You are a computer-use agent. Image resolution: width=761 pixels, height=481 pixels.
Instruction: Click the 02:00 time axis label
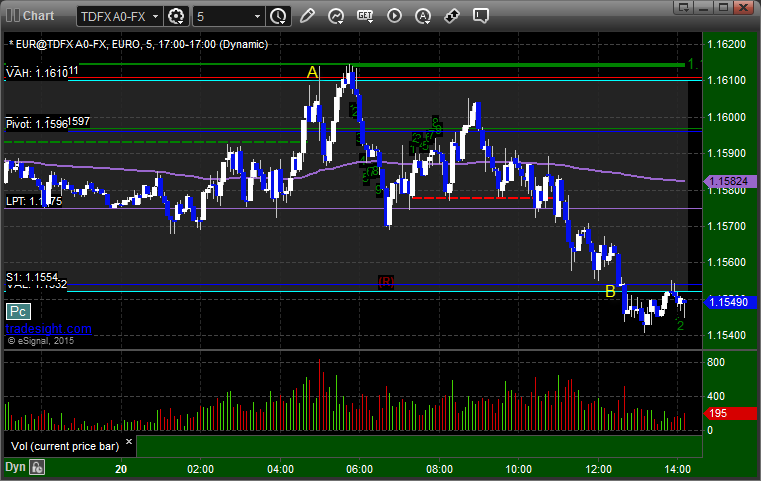click(x=200, y=469)
